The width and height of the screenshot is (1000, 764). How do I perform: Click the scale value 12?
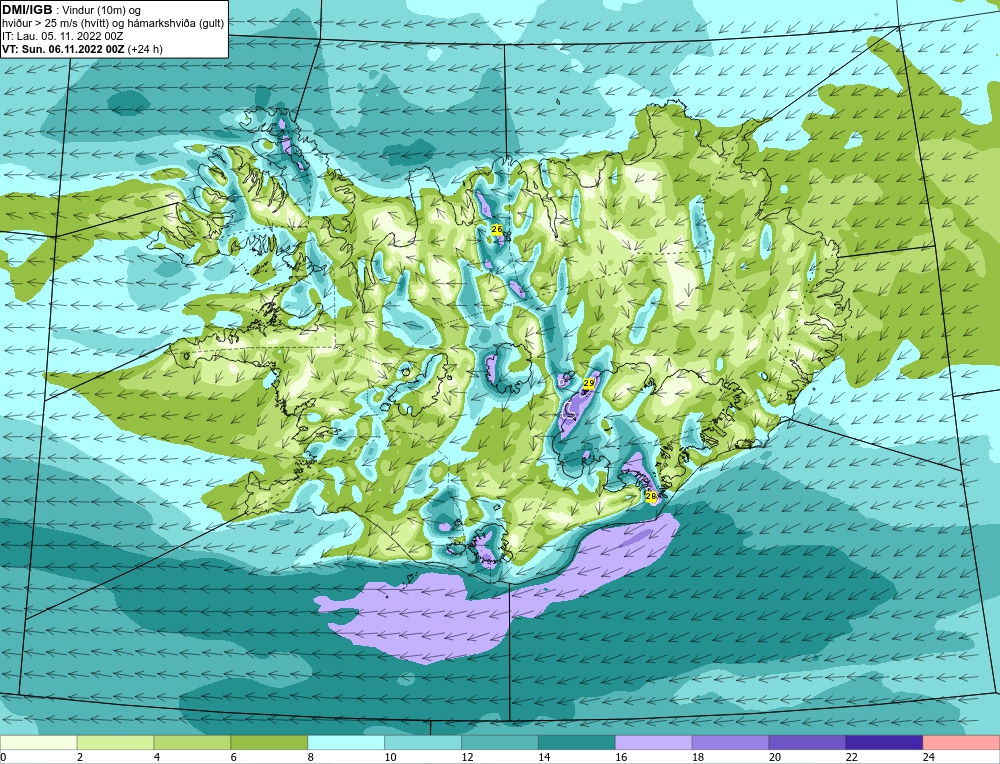[x=467, y=757]
